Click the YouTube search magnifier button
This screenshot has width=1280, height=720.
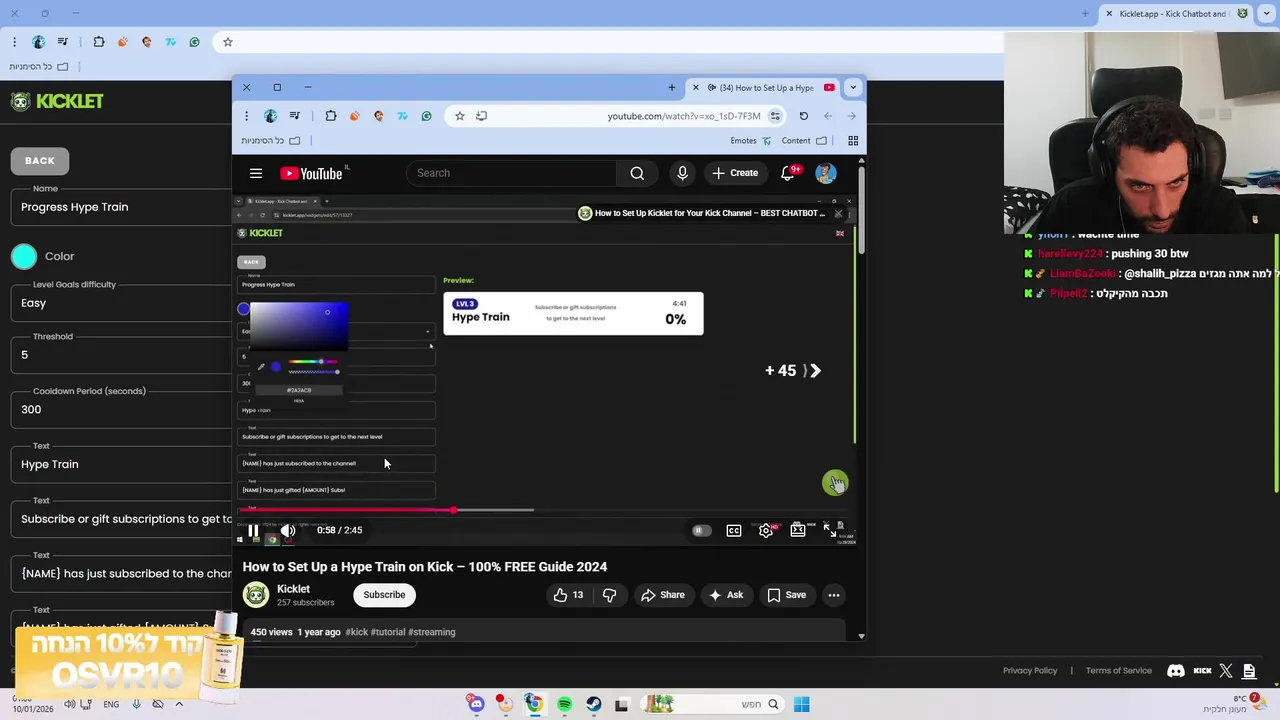coord(637,173)
